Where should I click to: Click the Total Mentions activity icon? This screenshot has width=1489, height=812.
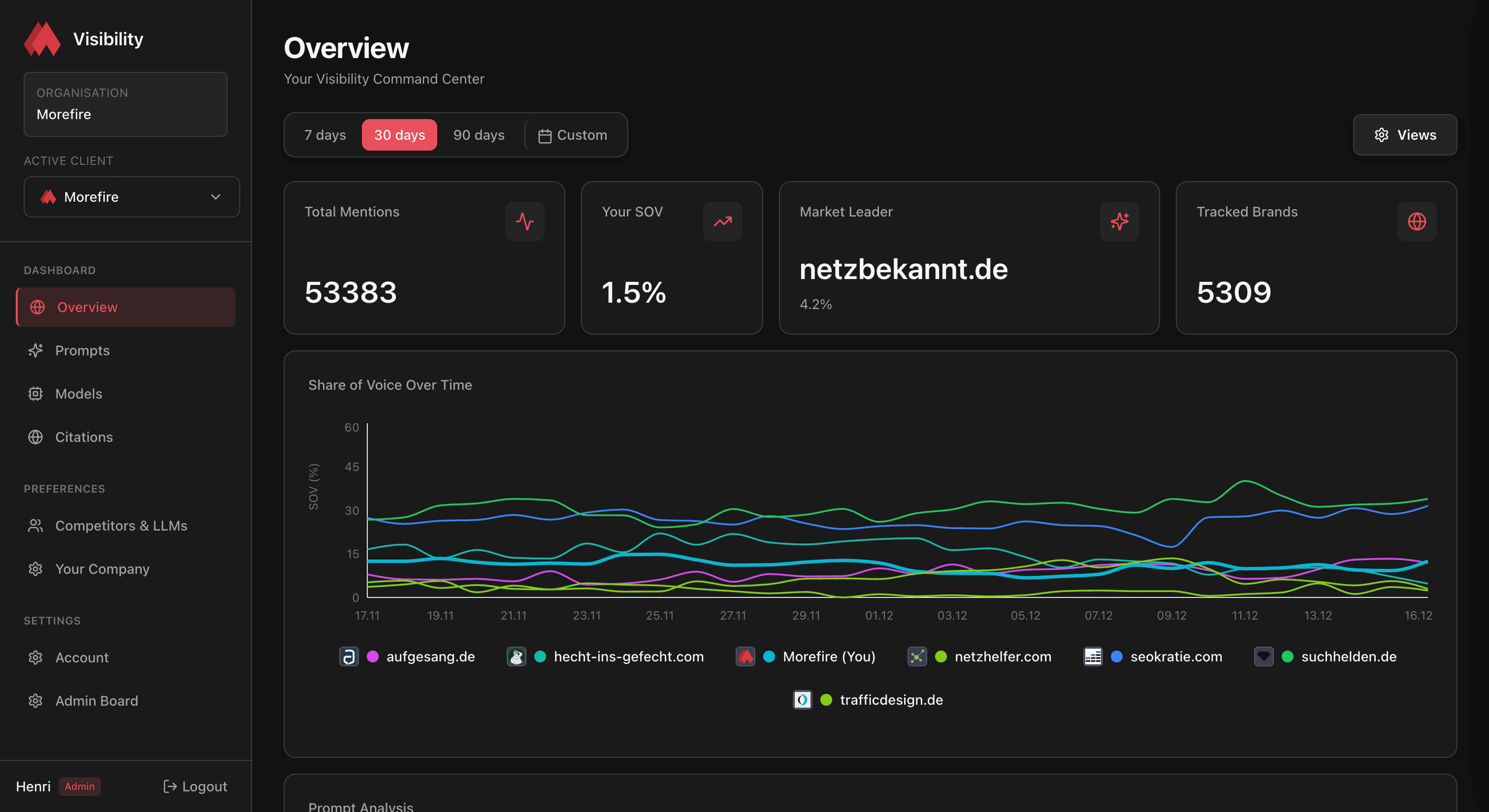tap(524, 221)
